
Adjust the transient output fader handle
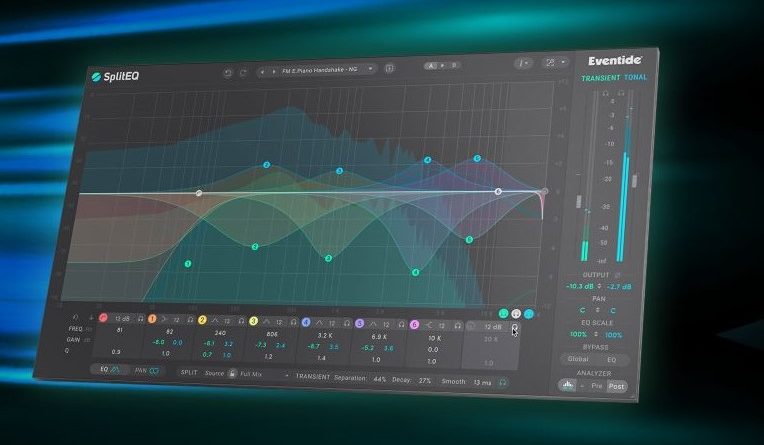(x=579, y=201)
